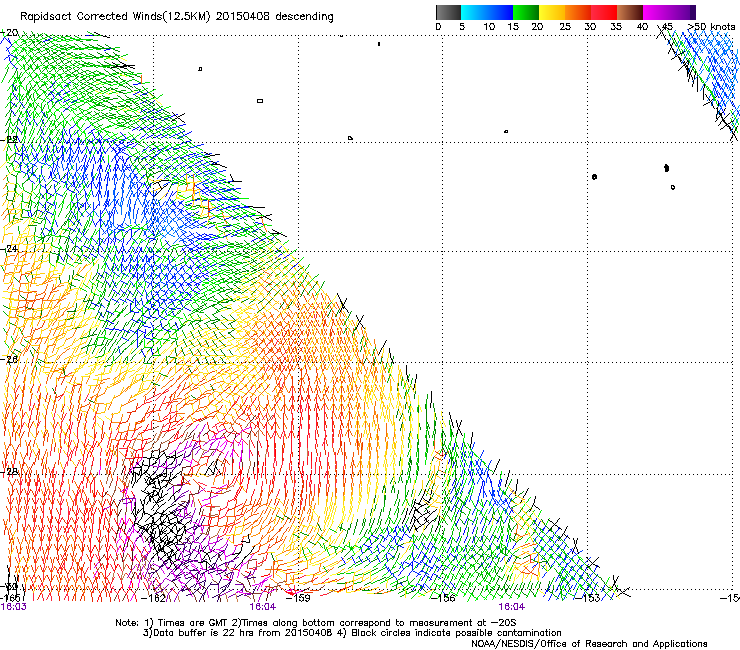Viewport: 740px width, 650px height.
Task: Click the orange 25–30 knots legend swatch
Action: coord(578,12)
